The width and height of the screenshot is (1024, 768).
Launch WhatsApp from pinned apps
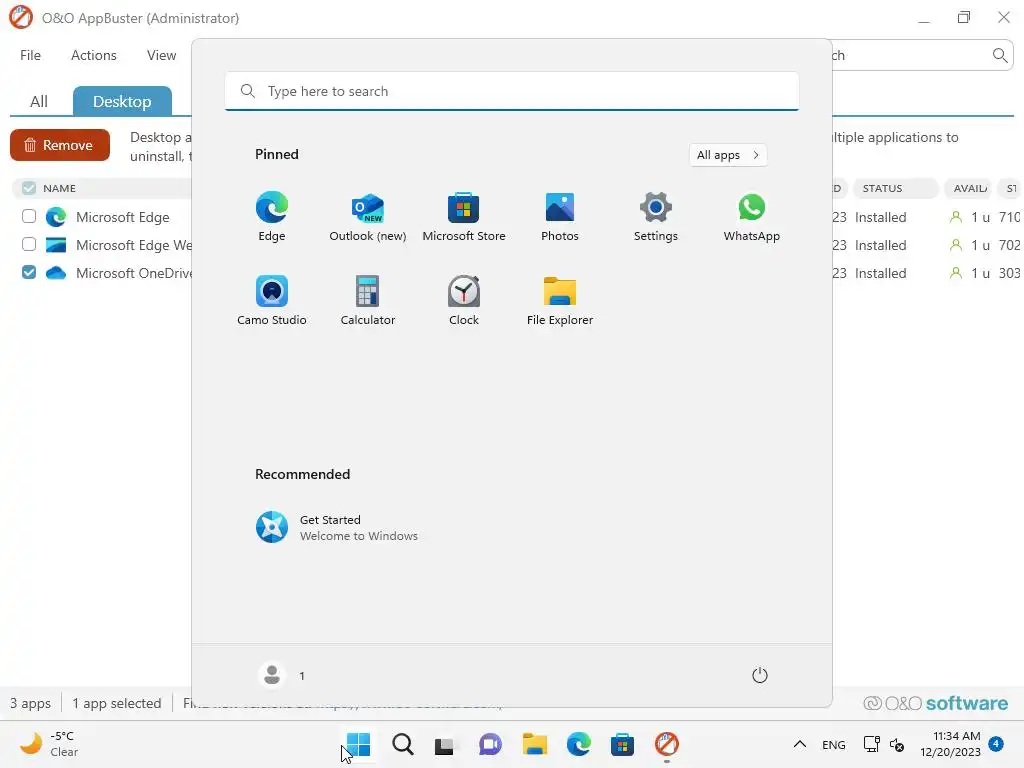(x=752, y=216)
